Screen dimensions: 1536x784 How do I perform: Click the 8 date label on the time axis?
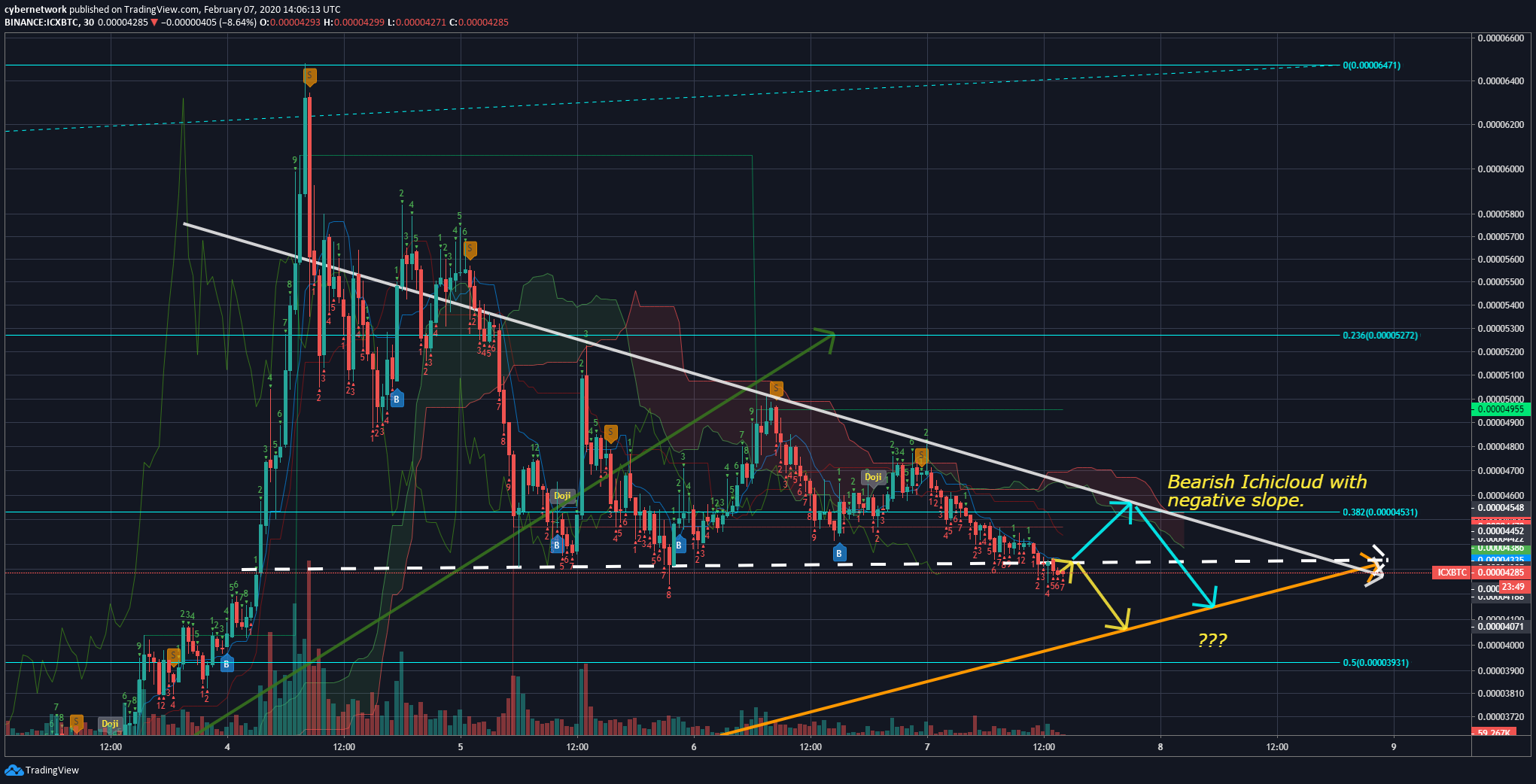coord(1160,747)
